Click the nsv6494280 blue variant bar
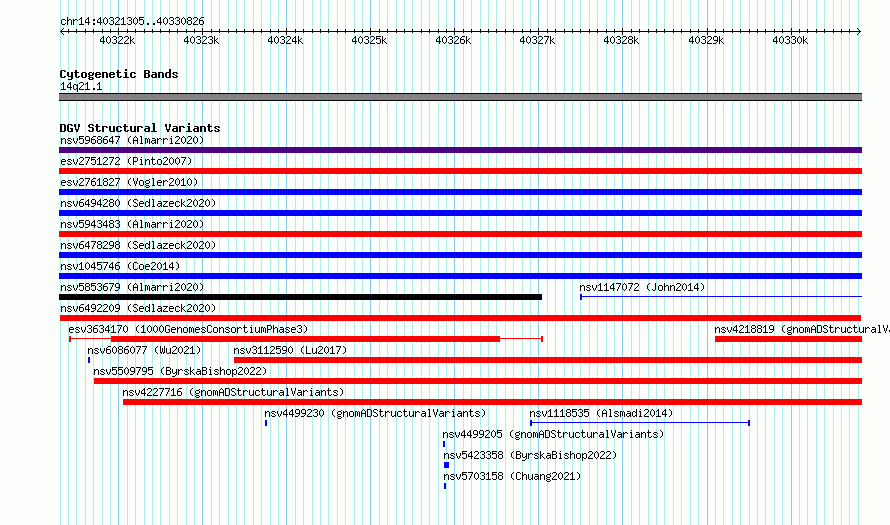The height and width of the screenshot is (525, 890). point(460,213)
